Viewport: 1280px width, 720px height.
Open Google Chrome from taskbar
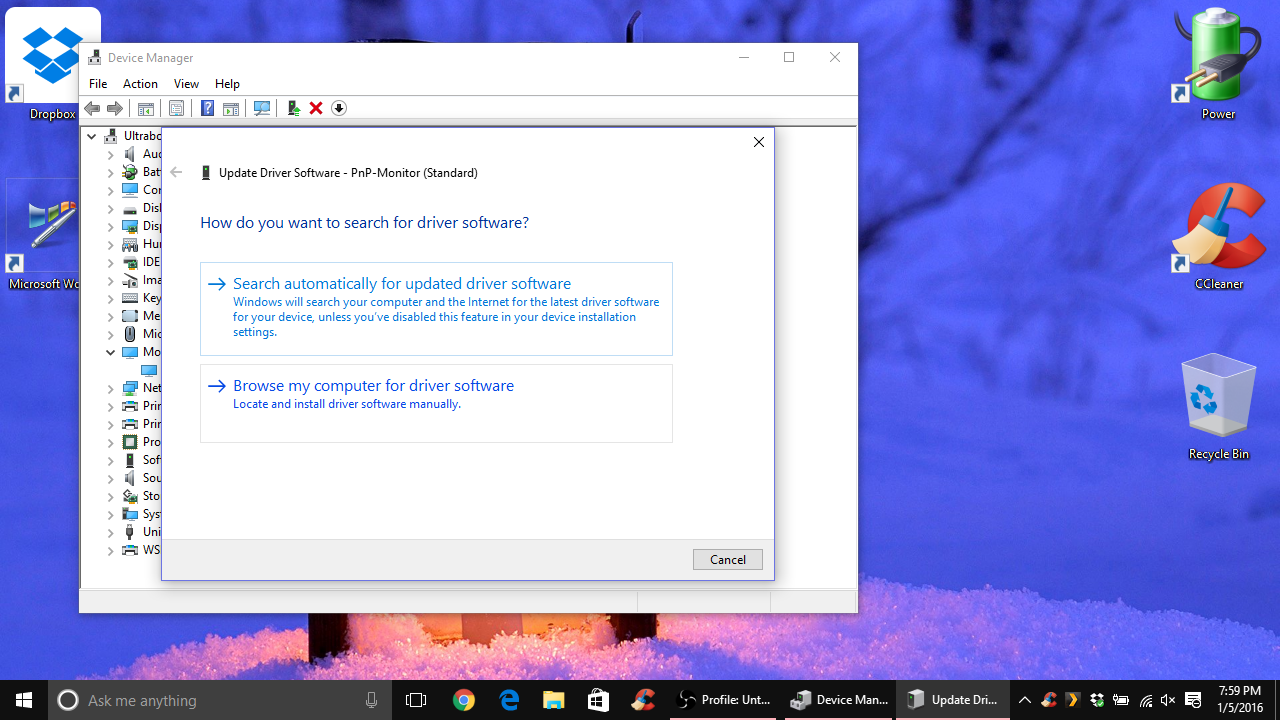[463, 700]
